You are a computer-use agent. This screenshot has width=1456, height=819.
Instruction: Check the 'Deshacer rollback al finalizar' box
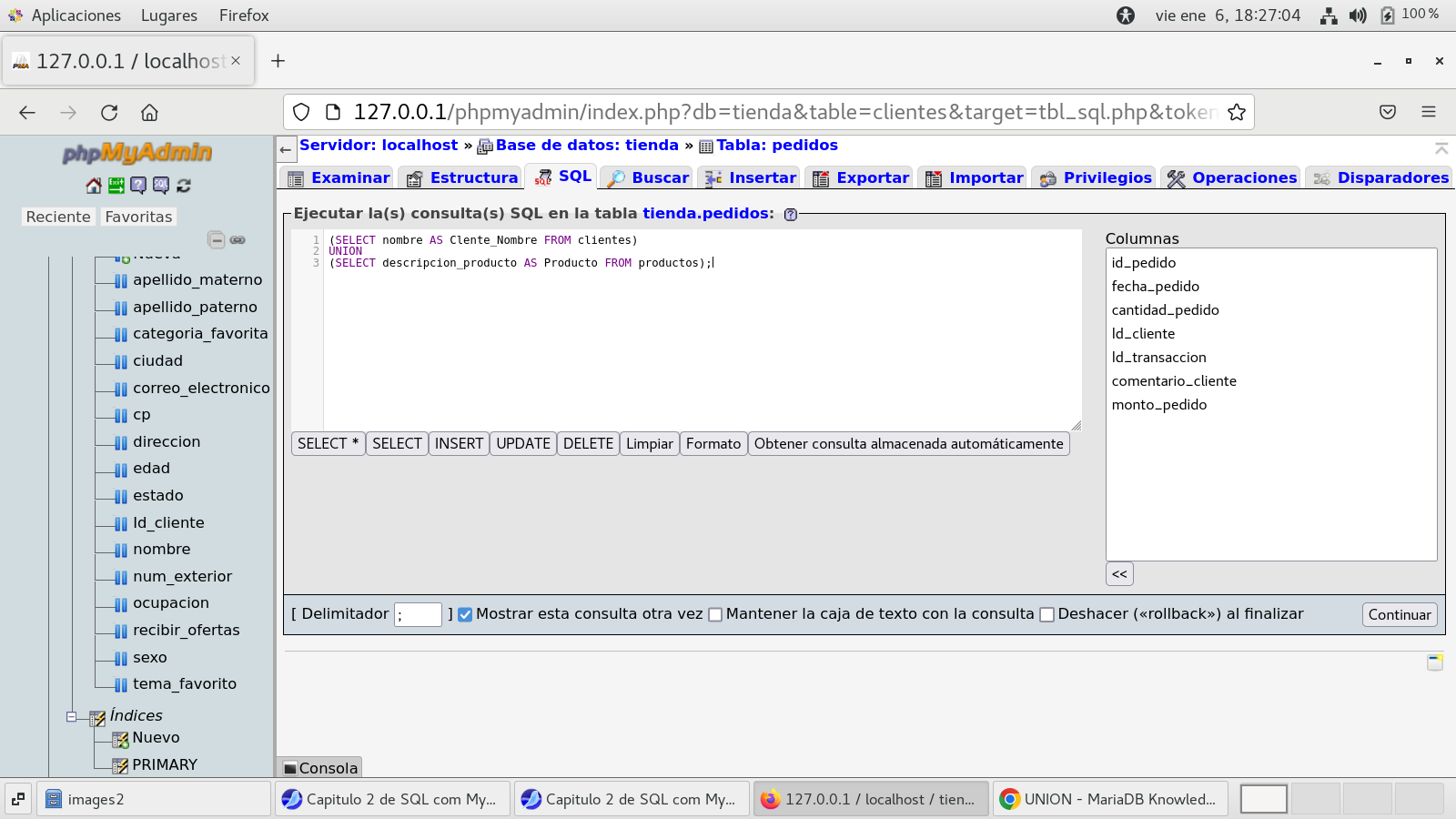[x=1046, y=614]
